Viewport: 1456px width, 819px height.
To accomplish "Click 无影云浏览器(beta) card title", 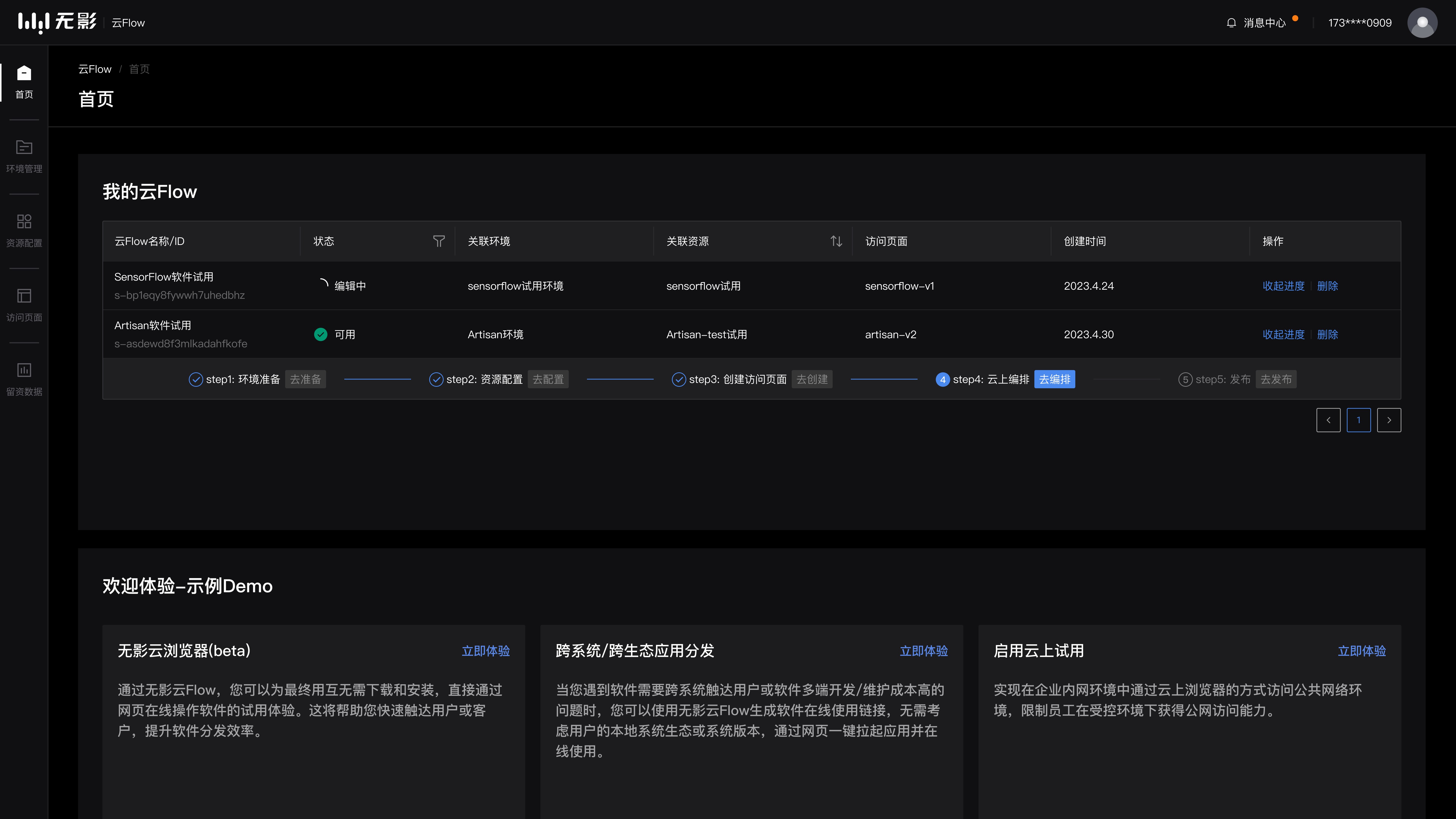I will click(x=184, y=651).
